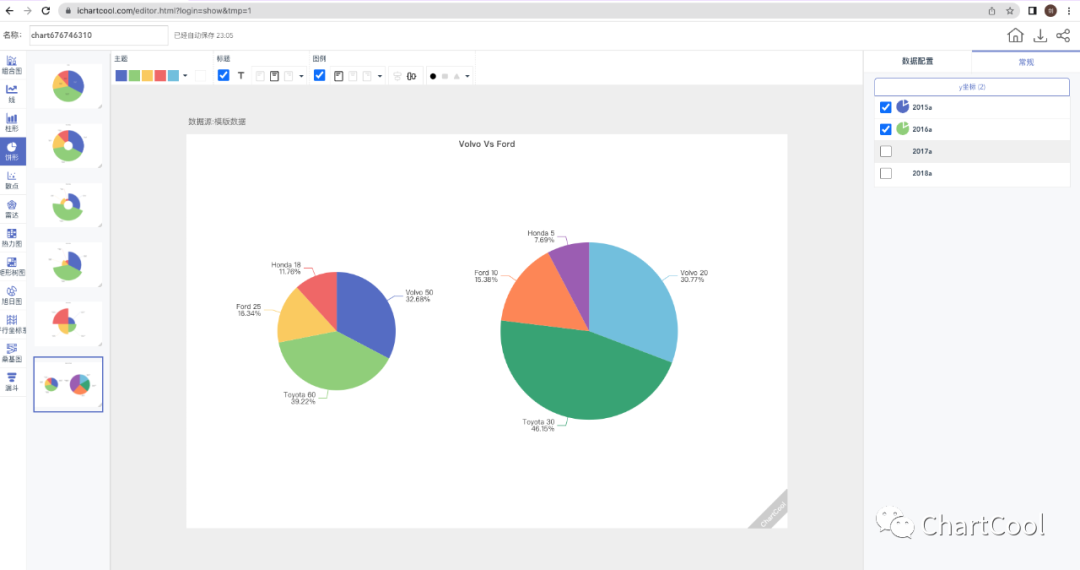1080x570 pixels.
Task: Choose the partial rose chart template thumbnail
Action: pos(68,324)
